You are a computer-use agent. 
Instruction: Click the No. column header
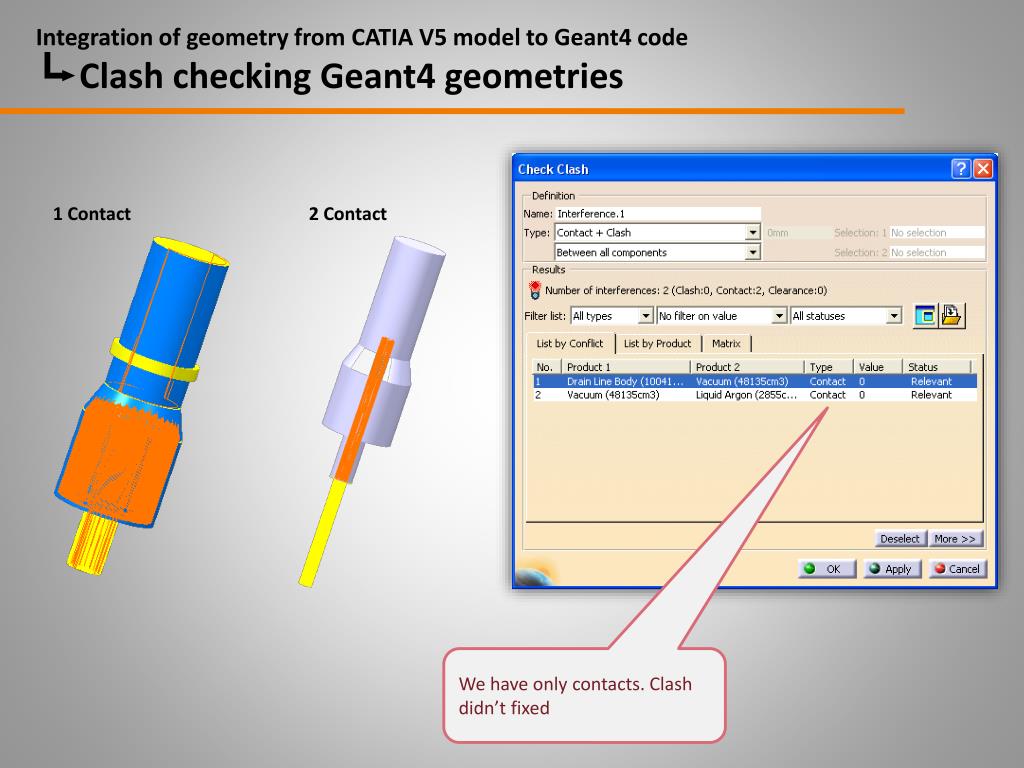[546, 367]
